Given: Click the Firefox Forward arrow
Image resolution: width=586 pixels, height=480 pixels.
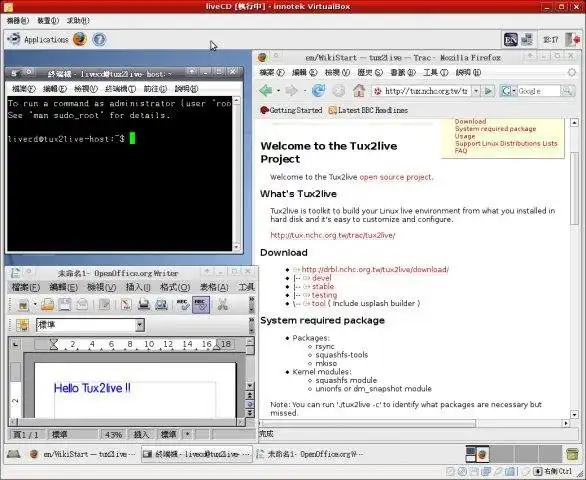Looking at the screenshot, I should [291, 90].
